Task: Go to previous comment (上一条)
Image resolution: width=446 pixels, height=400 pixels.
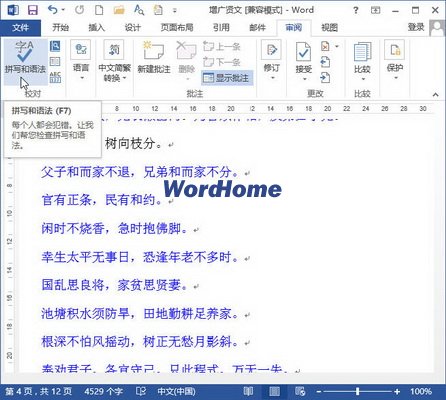Action: (x=222, y=46)
